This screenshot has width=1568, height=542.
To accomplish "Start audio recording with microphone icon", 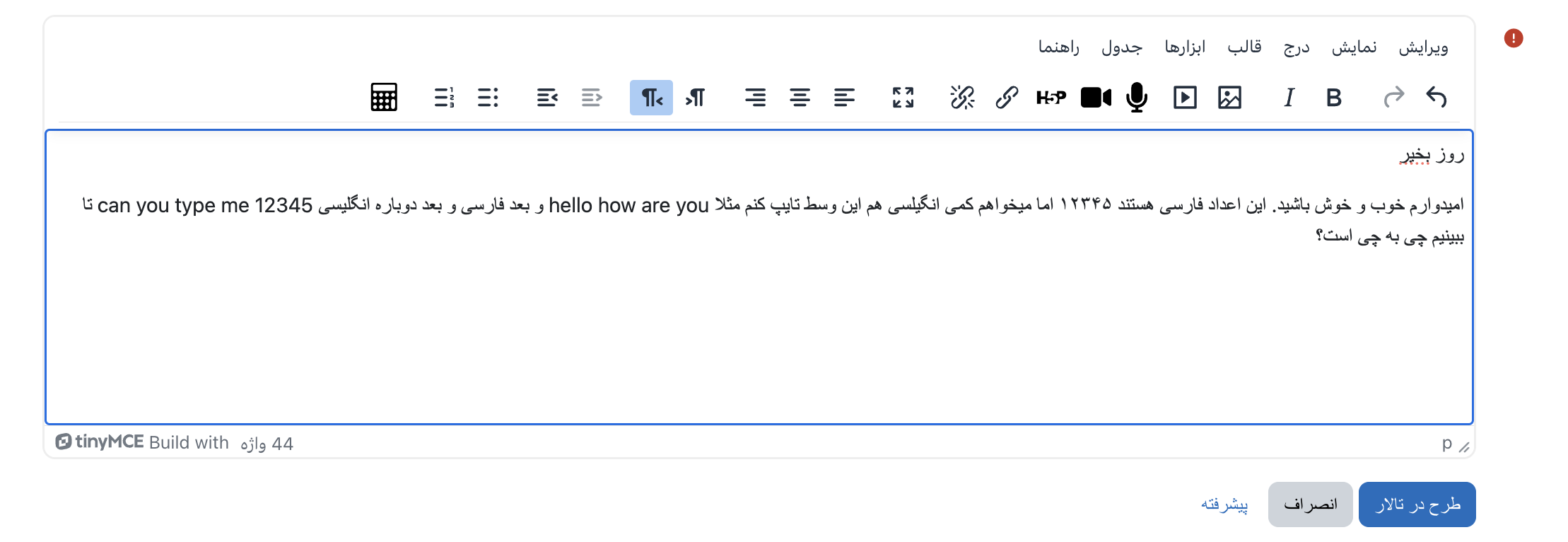I will 1137,97.
